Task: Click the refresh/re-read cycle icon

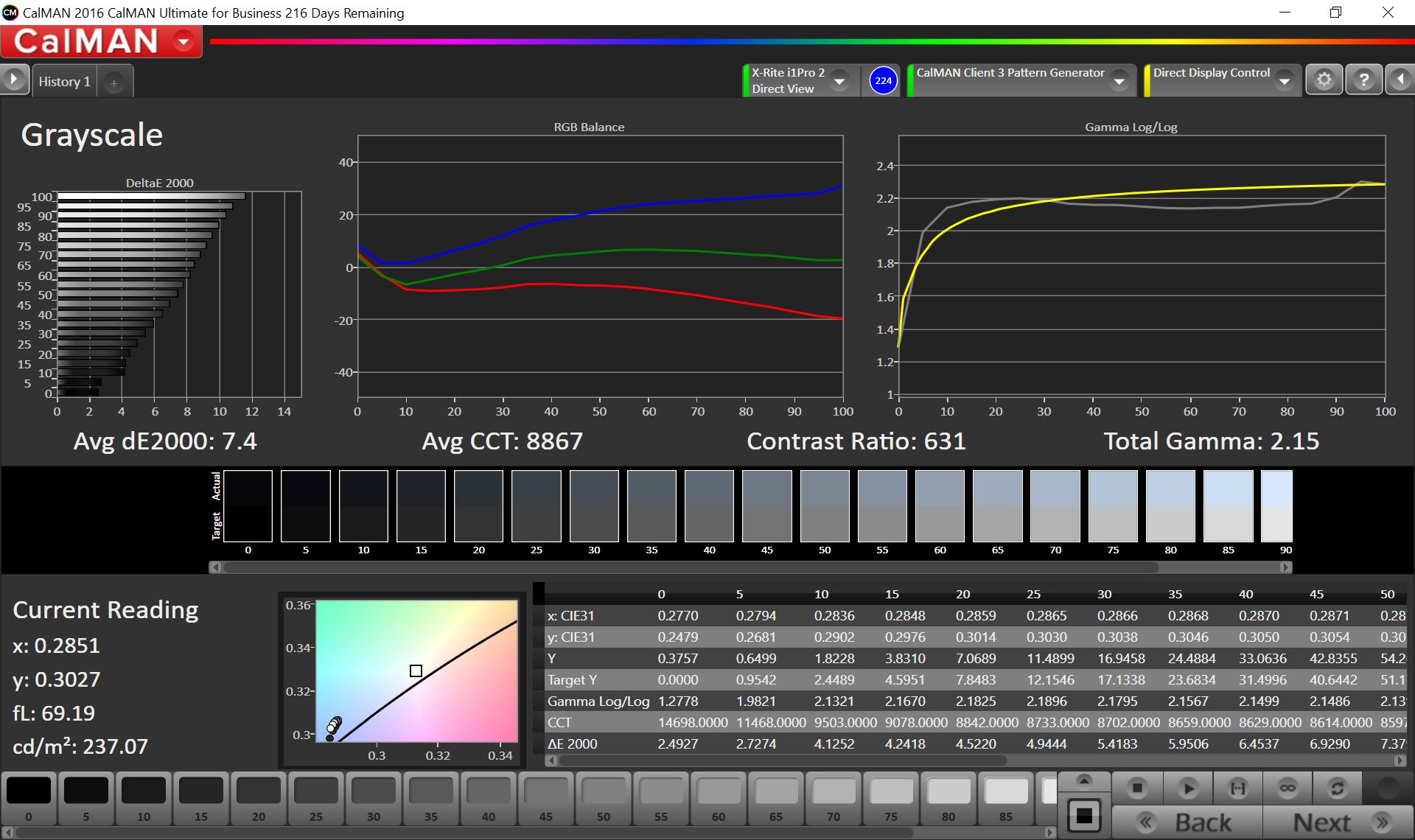Action: coord(1337,788)
